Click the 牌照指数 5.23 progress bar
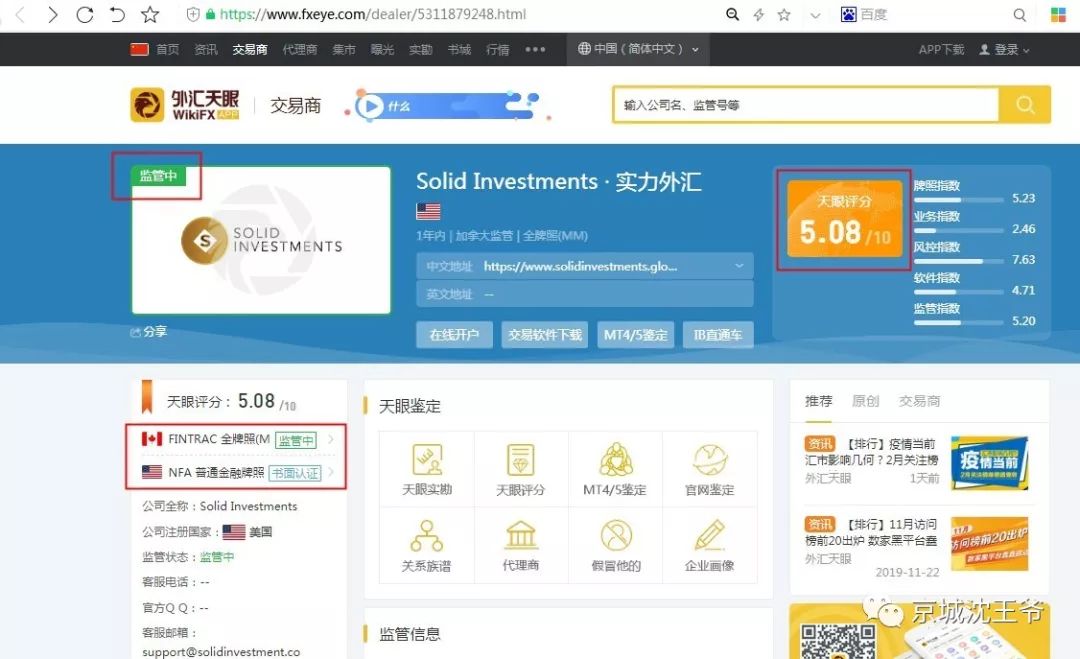Image resolution: width=1080 pixels, height=659 pixels. coord(958,200)
